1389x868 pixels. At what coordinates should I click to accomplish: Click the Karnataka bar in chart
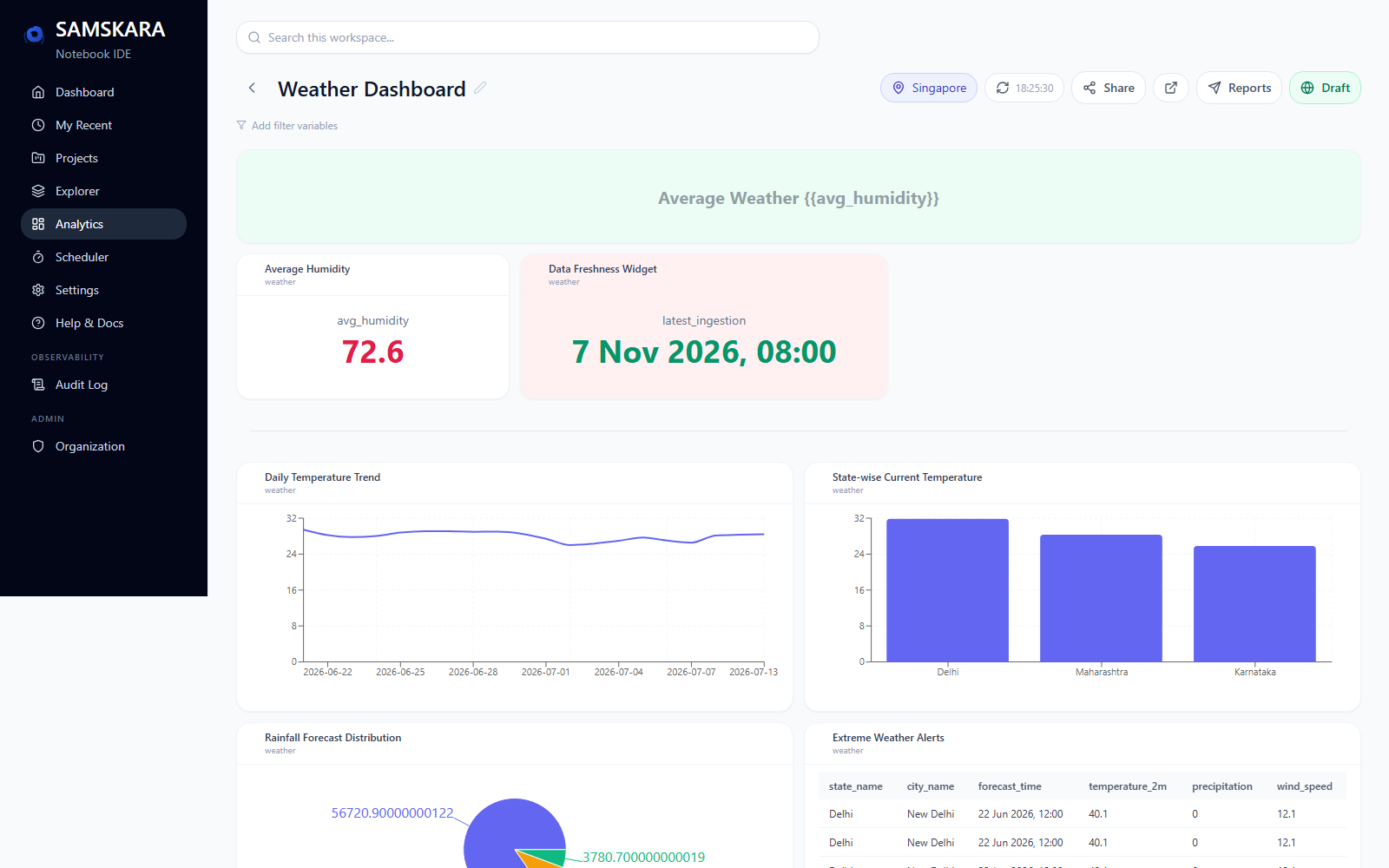(1254, 603)
